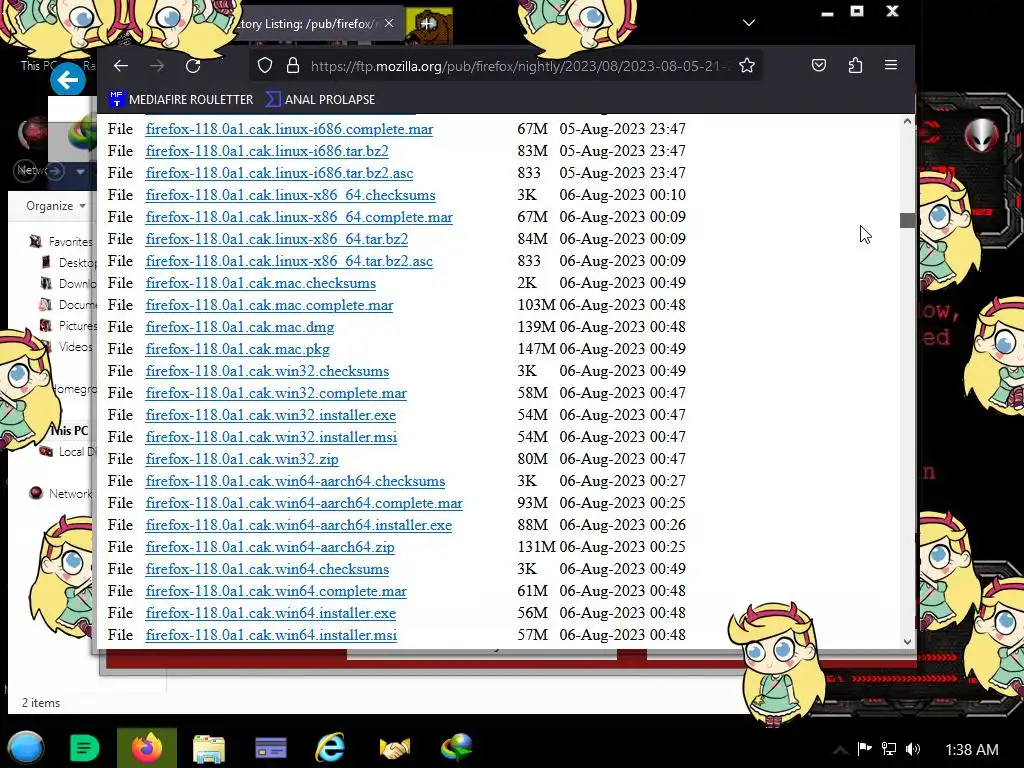Switch to Directory Listing tab
Screen dimensions: 1024x768
(x=307, y=24)
